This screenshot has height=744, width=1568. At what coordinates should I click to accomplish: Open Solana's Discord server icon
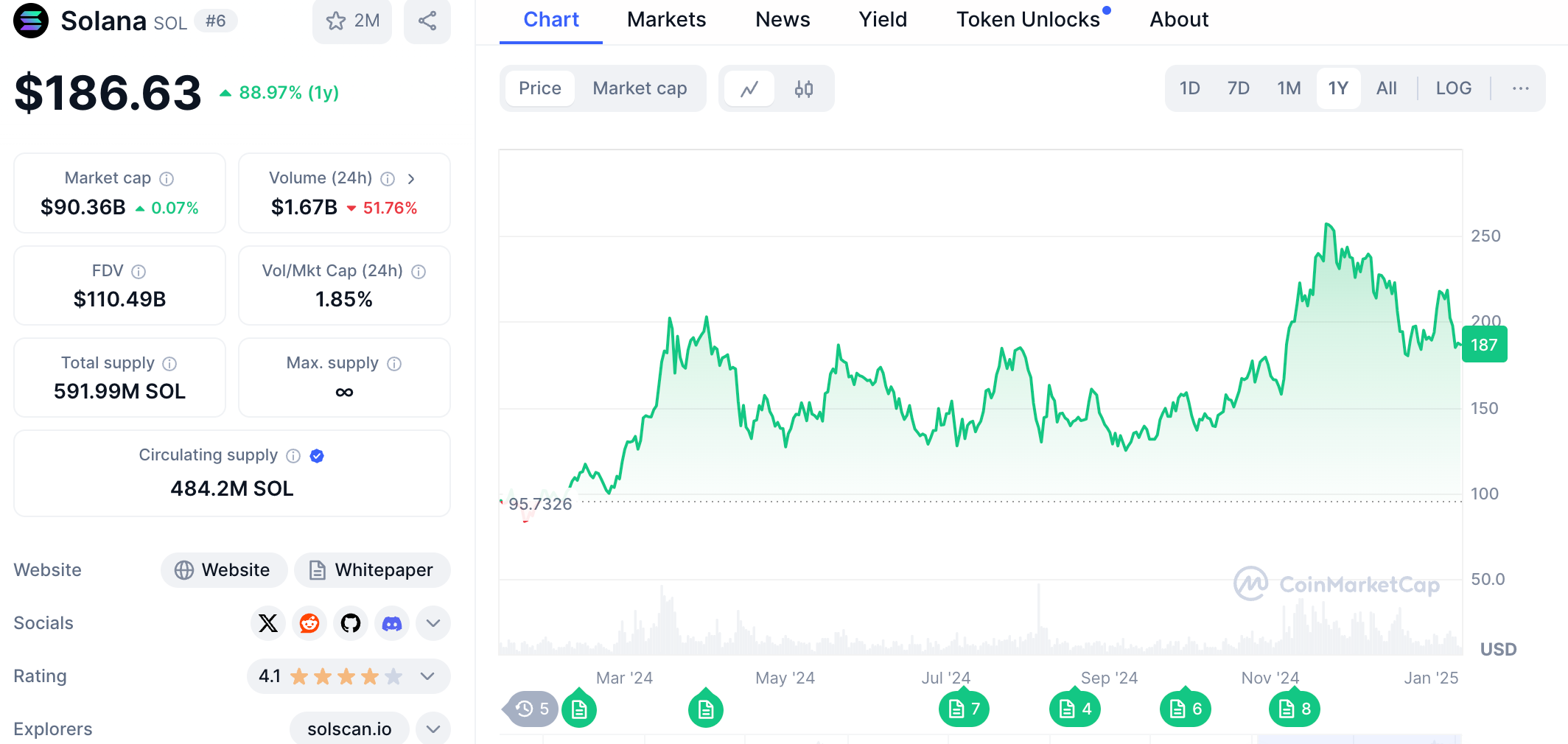pos(391,622)
